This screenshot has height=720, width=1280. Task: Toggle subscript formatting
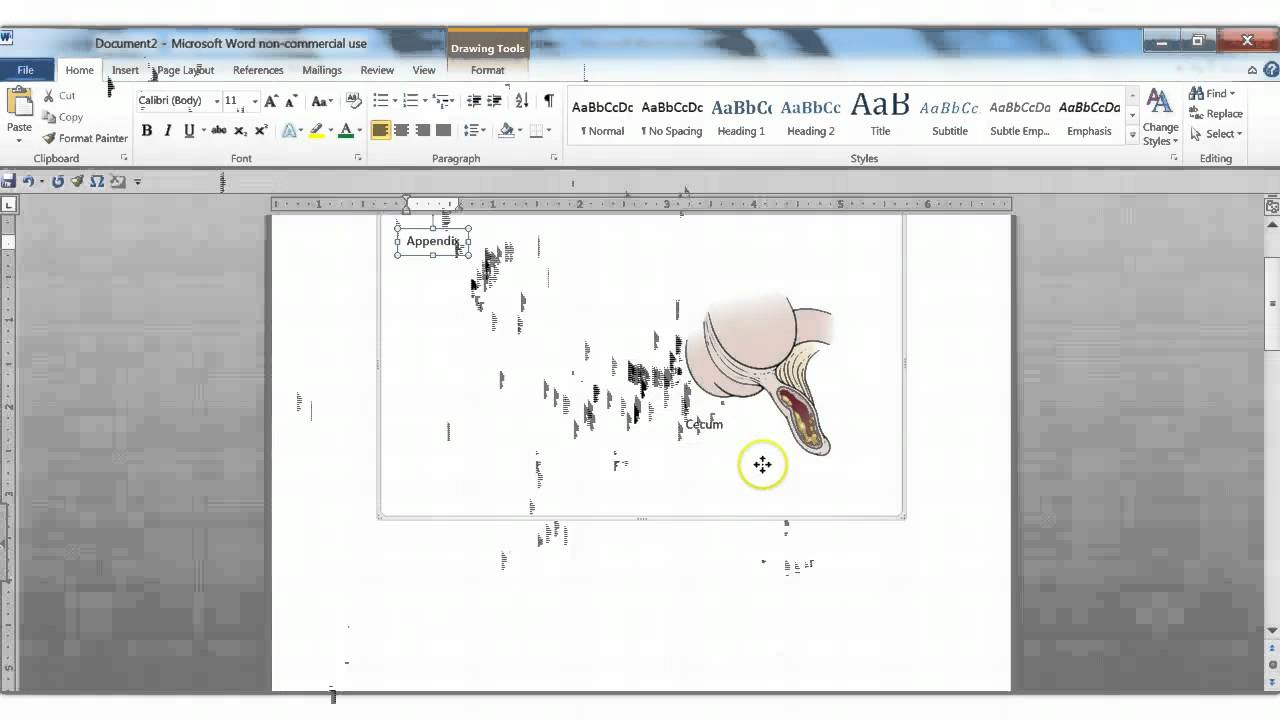[238, 130]
